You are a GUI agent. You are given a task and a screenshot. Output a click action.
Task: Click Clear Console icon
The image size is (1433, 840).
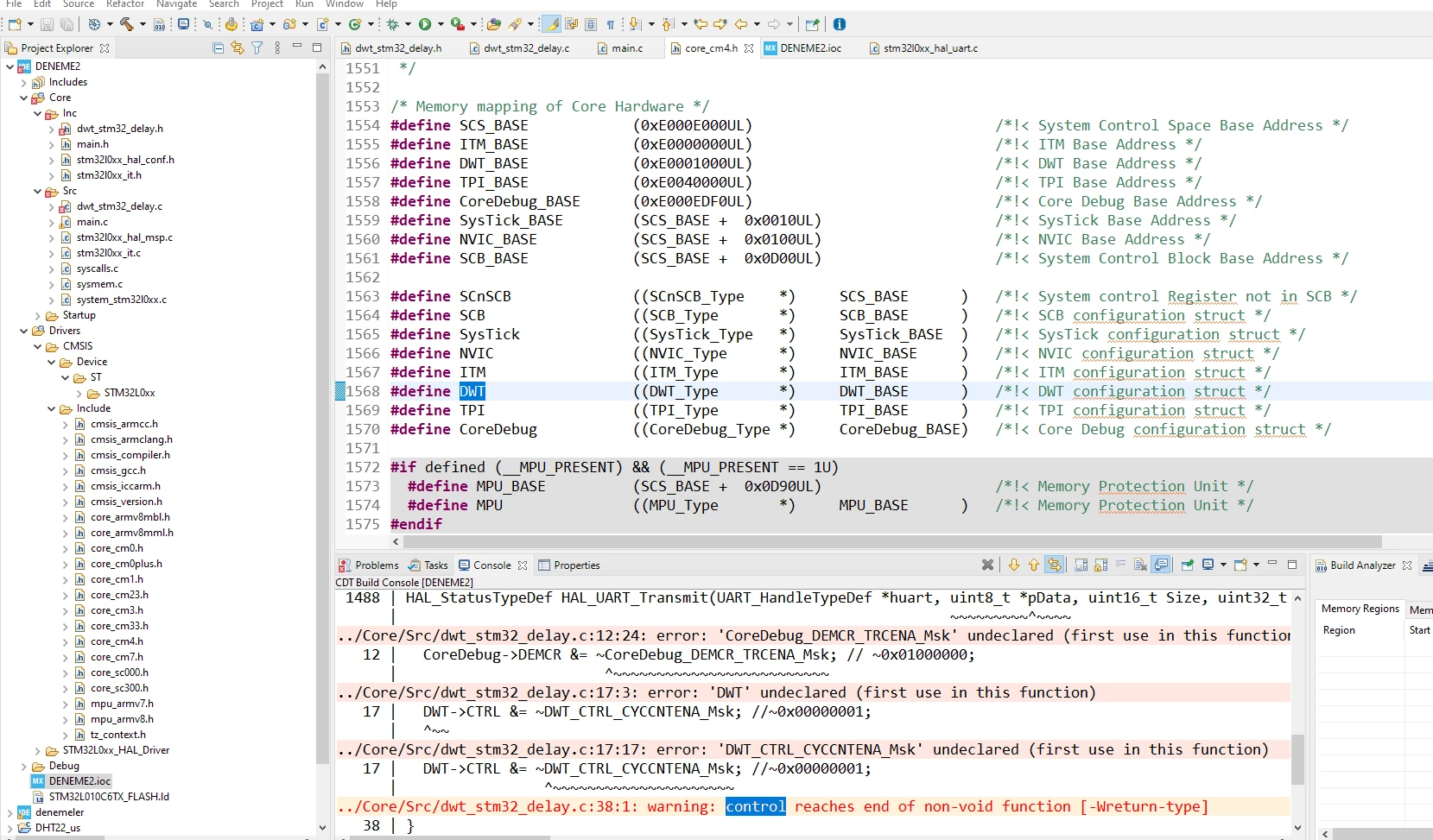(x=1140, y=565)
